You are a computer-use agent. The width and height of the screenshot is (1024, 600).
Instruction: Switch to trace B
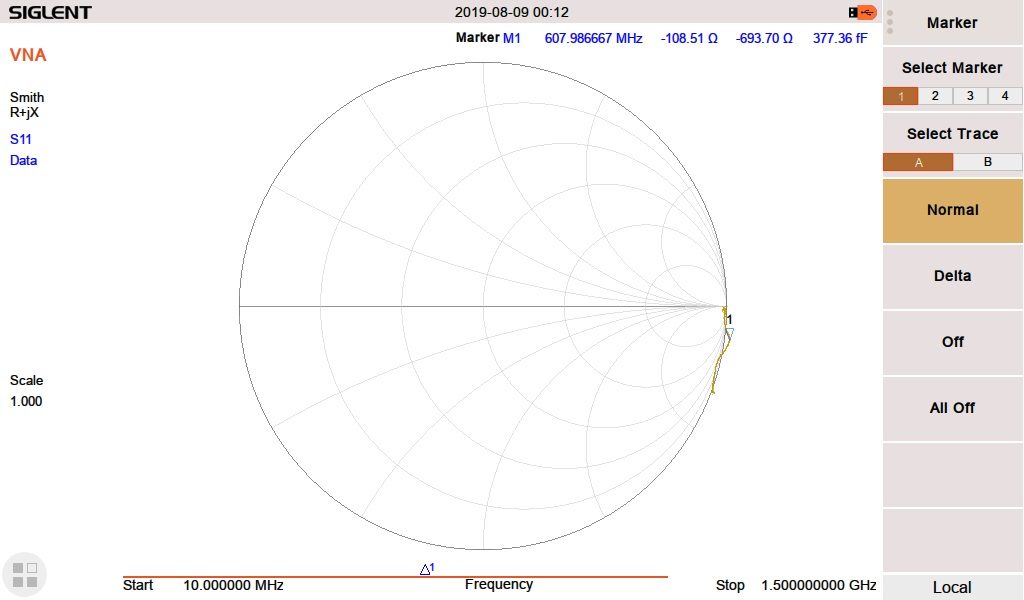pos(987,162)
